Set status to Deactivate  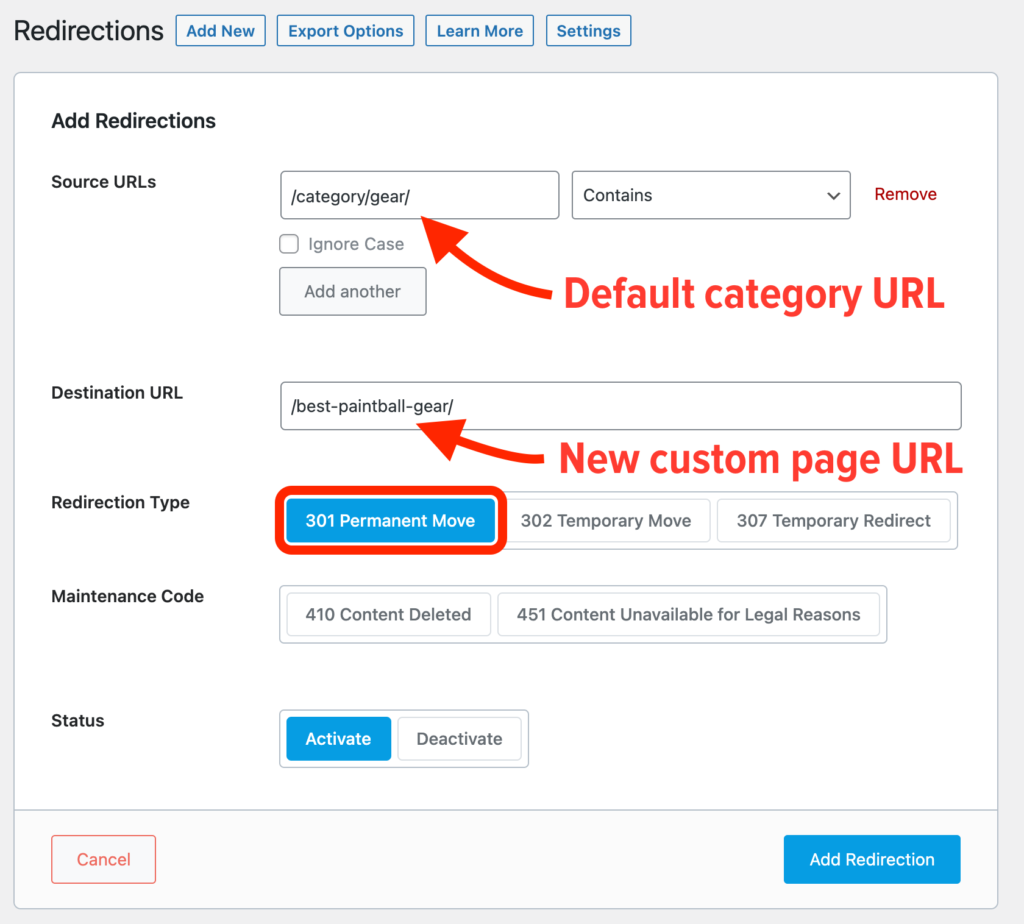(459, 739)
